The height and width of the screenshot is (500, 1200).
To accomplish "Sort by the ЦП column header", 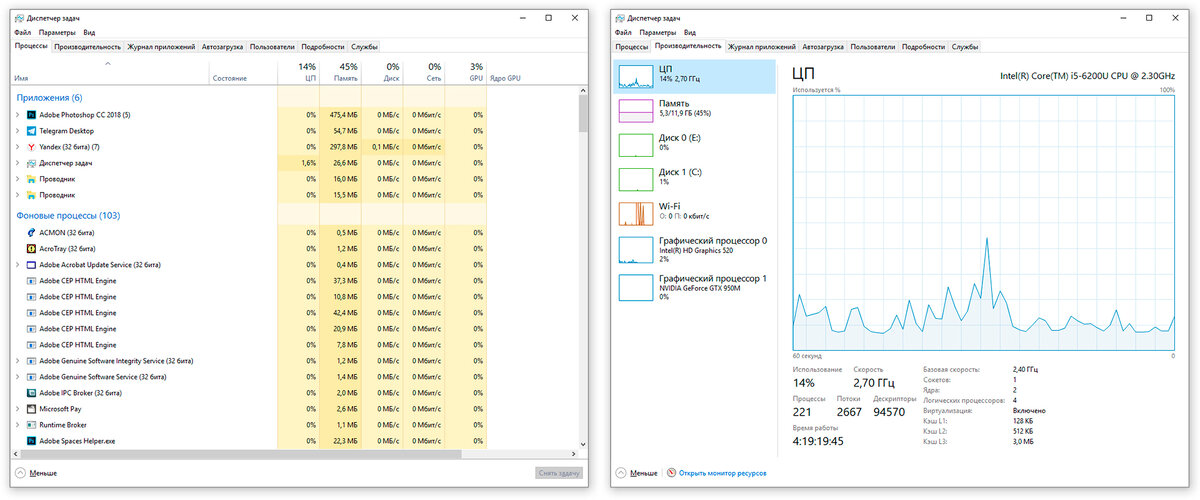I will click(297, 72).
